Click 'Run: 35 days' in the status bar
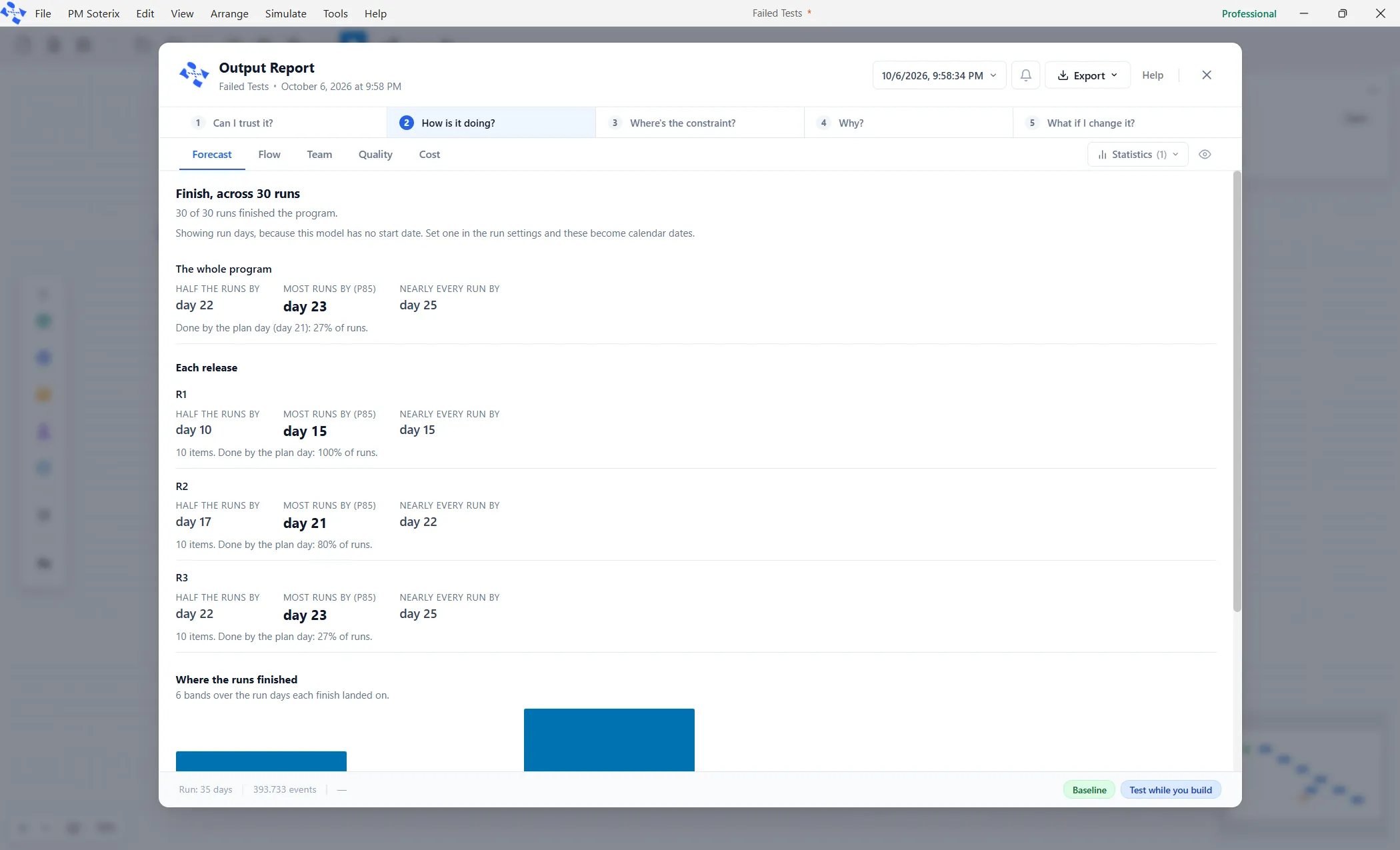Viewport: 1400px width, 850px height. (205, 790)
